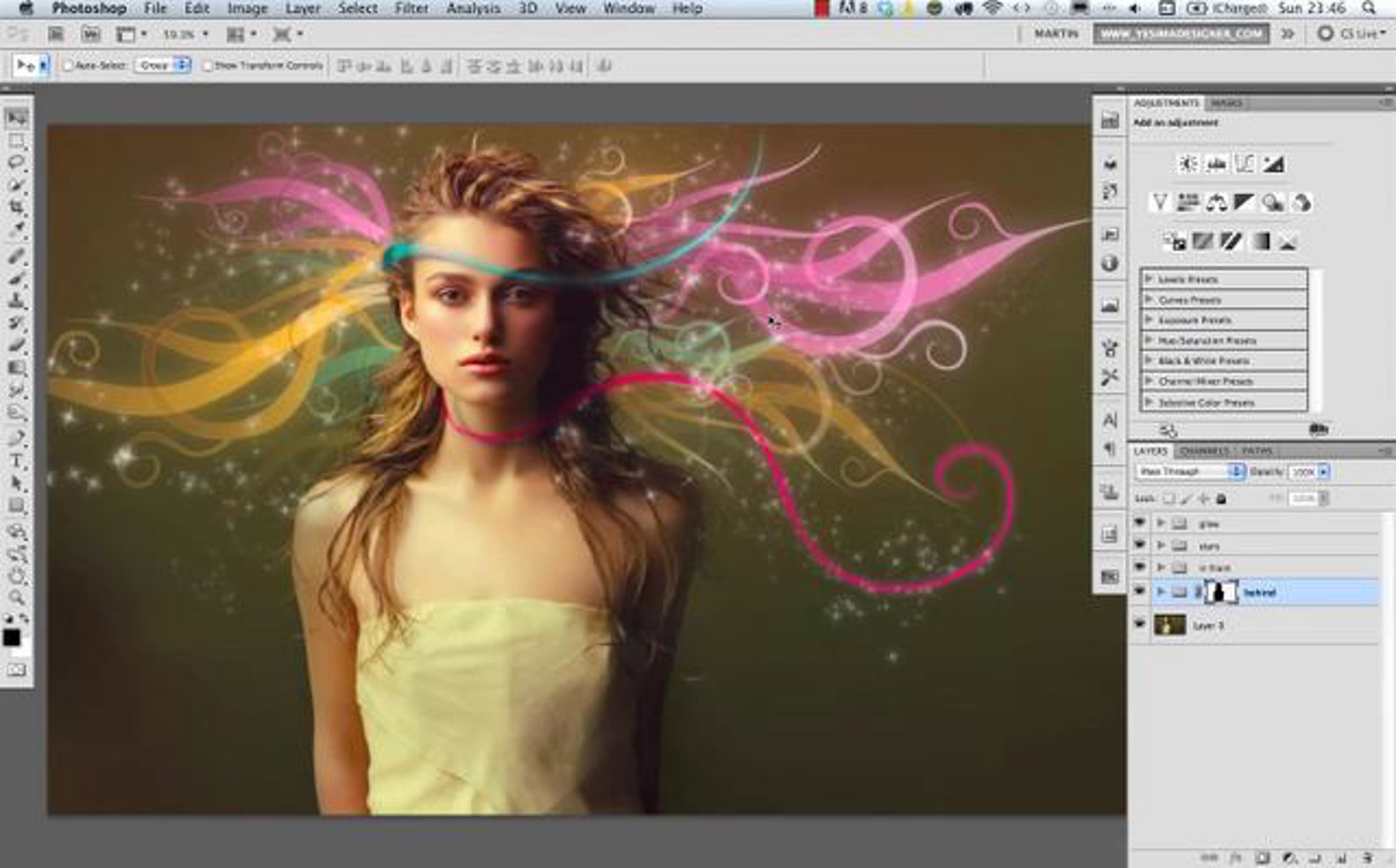Select the Layer 3 thumbnail
The height and width of the screenshot is (868, 1396).
point(1170,625)
